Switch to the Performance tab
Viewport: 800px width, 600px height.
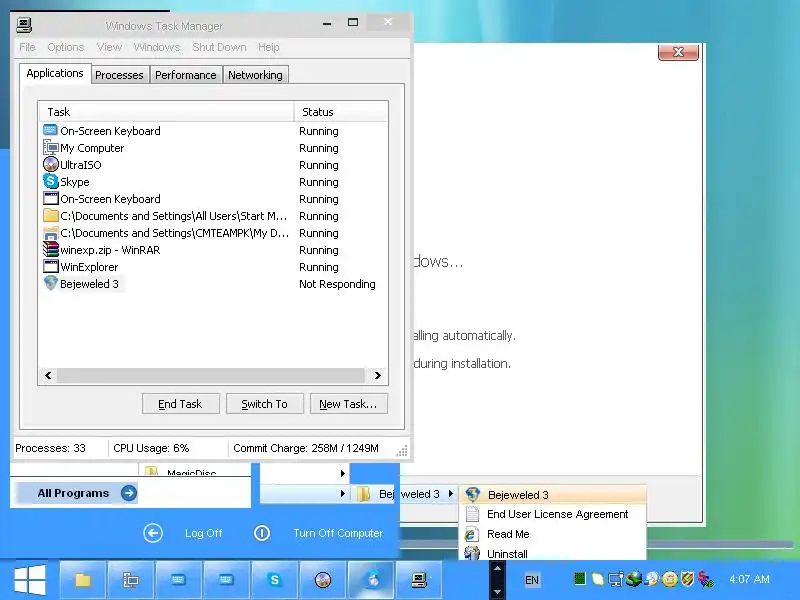(x=186, y=75)
